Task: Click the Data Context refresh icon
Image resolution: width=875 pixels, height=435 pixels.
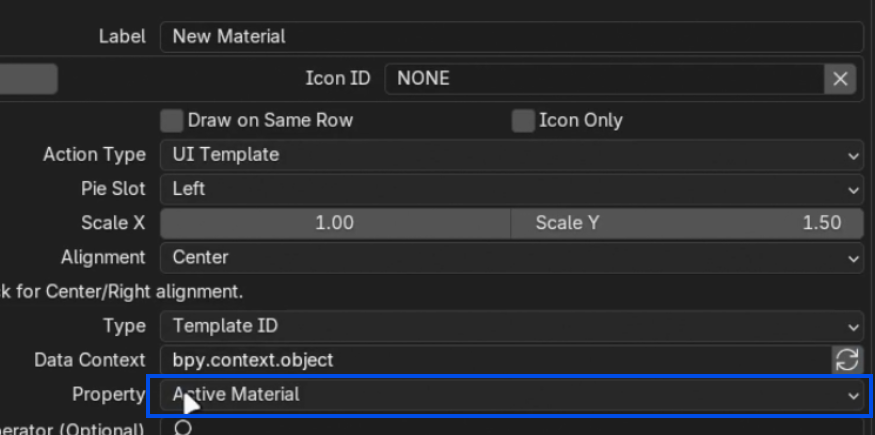Action: pyautogui.click(x=847, y=360)
